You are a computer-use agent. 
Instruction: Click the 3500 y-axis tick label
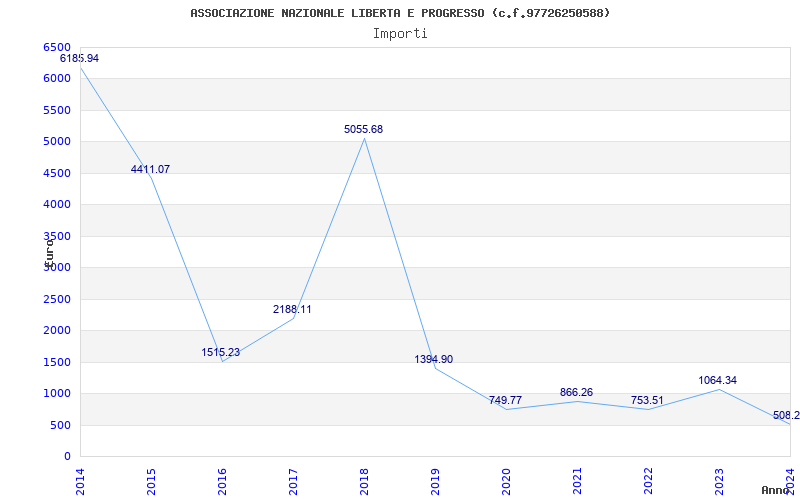[x=57, y=236]
